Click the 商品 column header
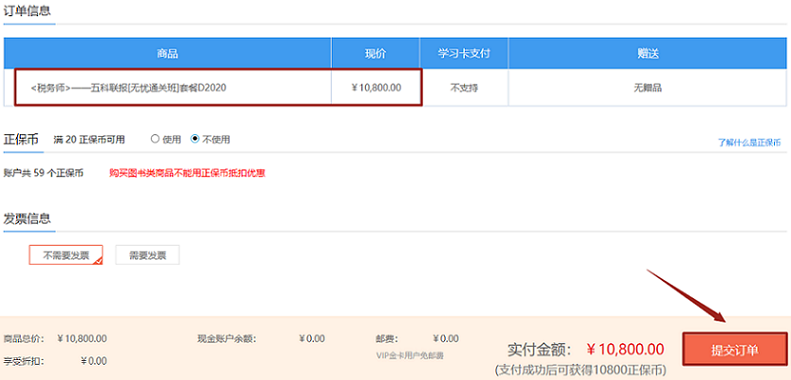The height and width of the screenshot is (380, 791). [x=167, y=53]
